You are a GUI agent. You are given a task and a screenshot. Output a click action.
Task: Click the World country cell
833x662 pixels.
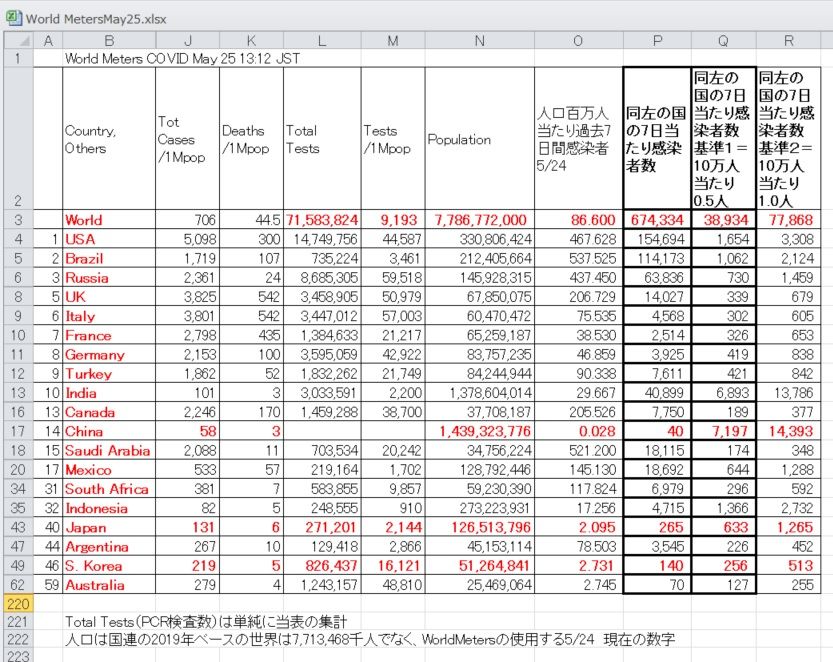109,220
